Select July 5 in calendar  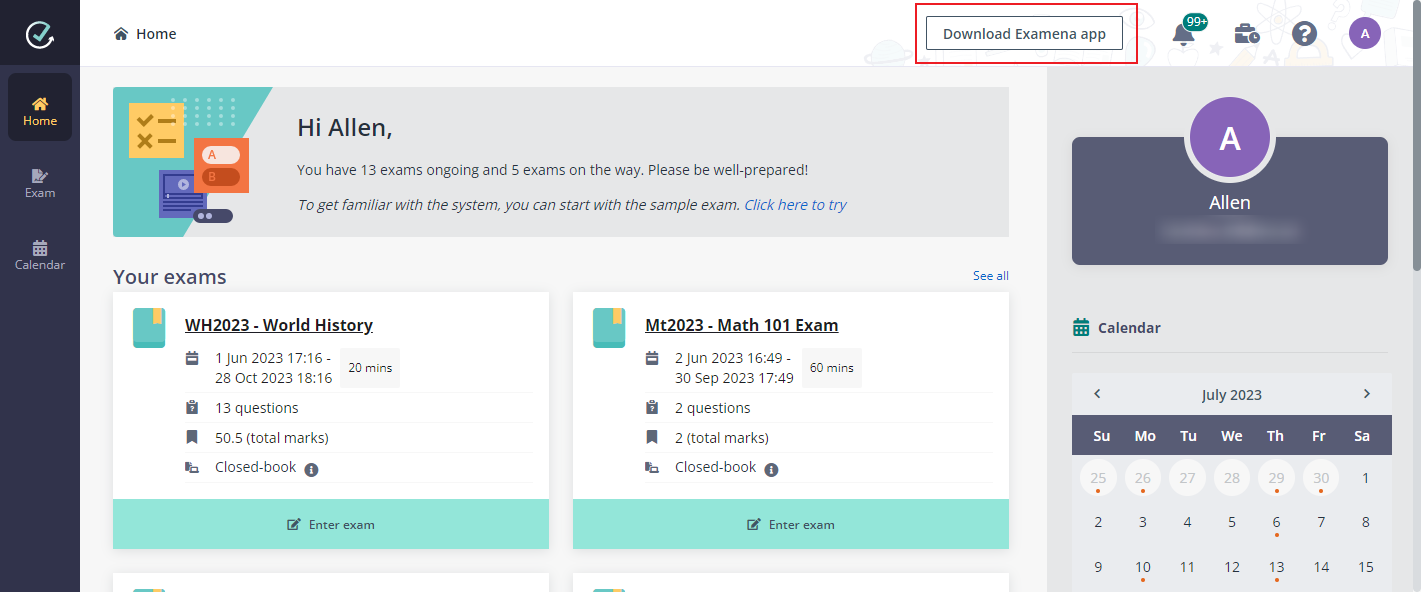[1232, 522]
